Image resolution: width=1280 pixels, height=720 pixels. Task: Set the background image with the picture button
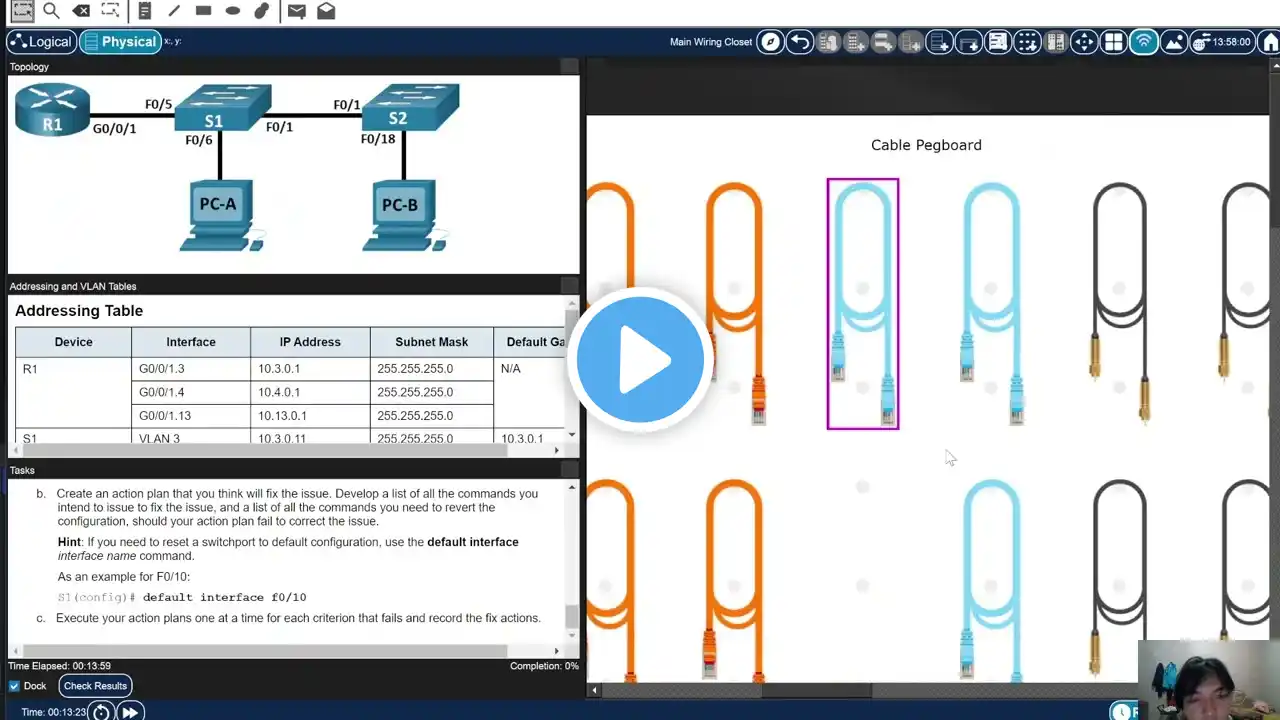(1174, 42)
